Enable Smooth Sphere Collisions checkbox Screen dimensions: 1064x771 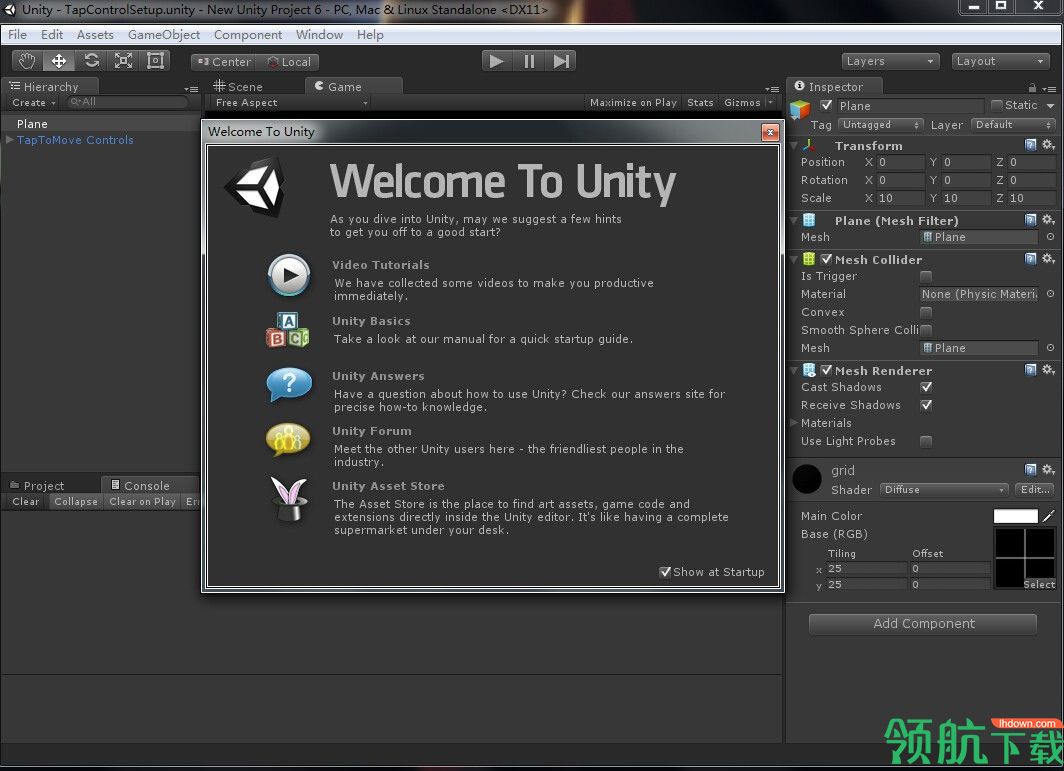pos(926,330)
